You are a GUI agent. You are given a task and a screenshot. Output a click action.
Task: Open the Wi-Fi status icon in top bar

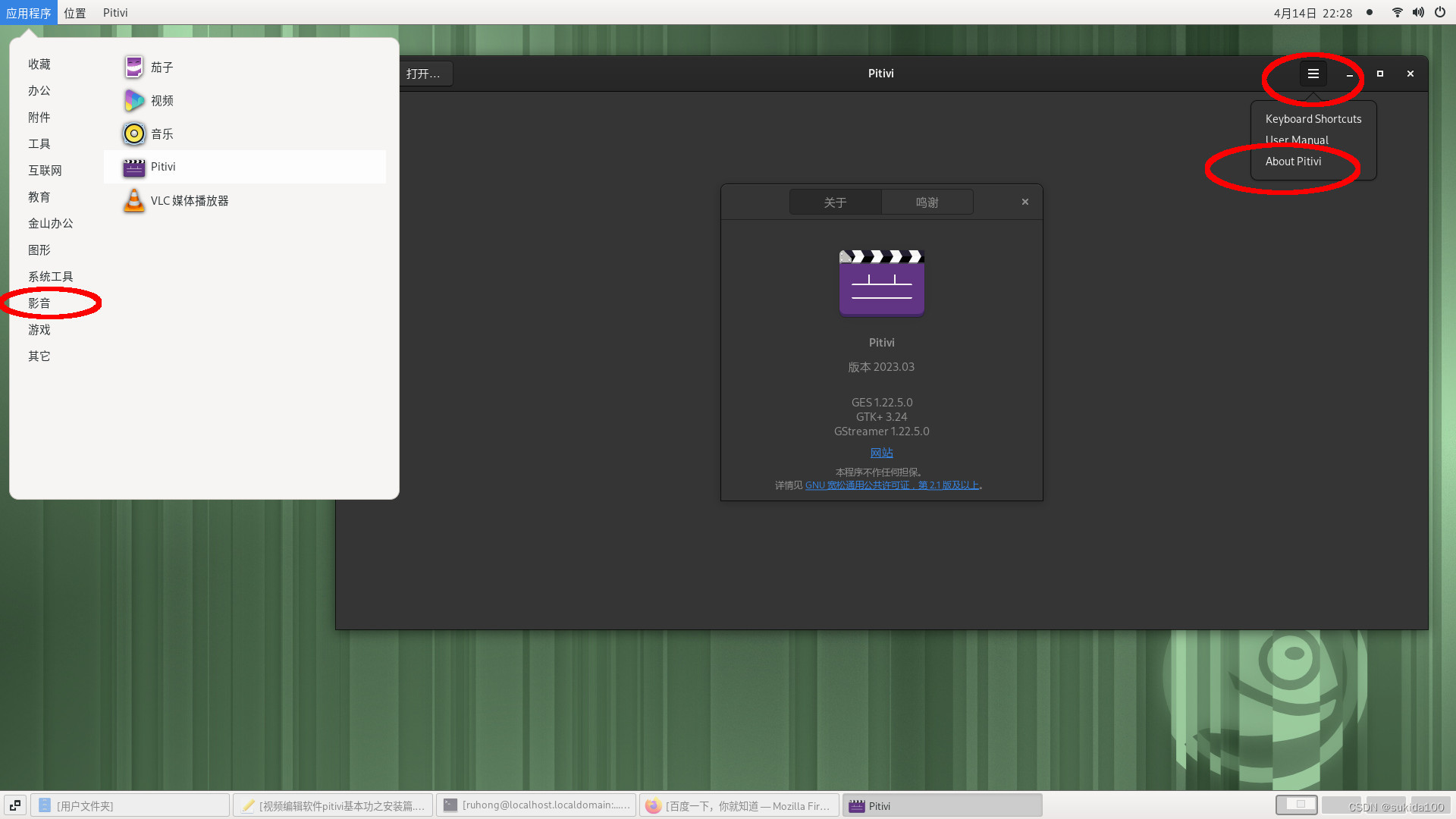point(1397,12)
